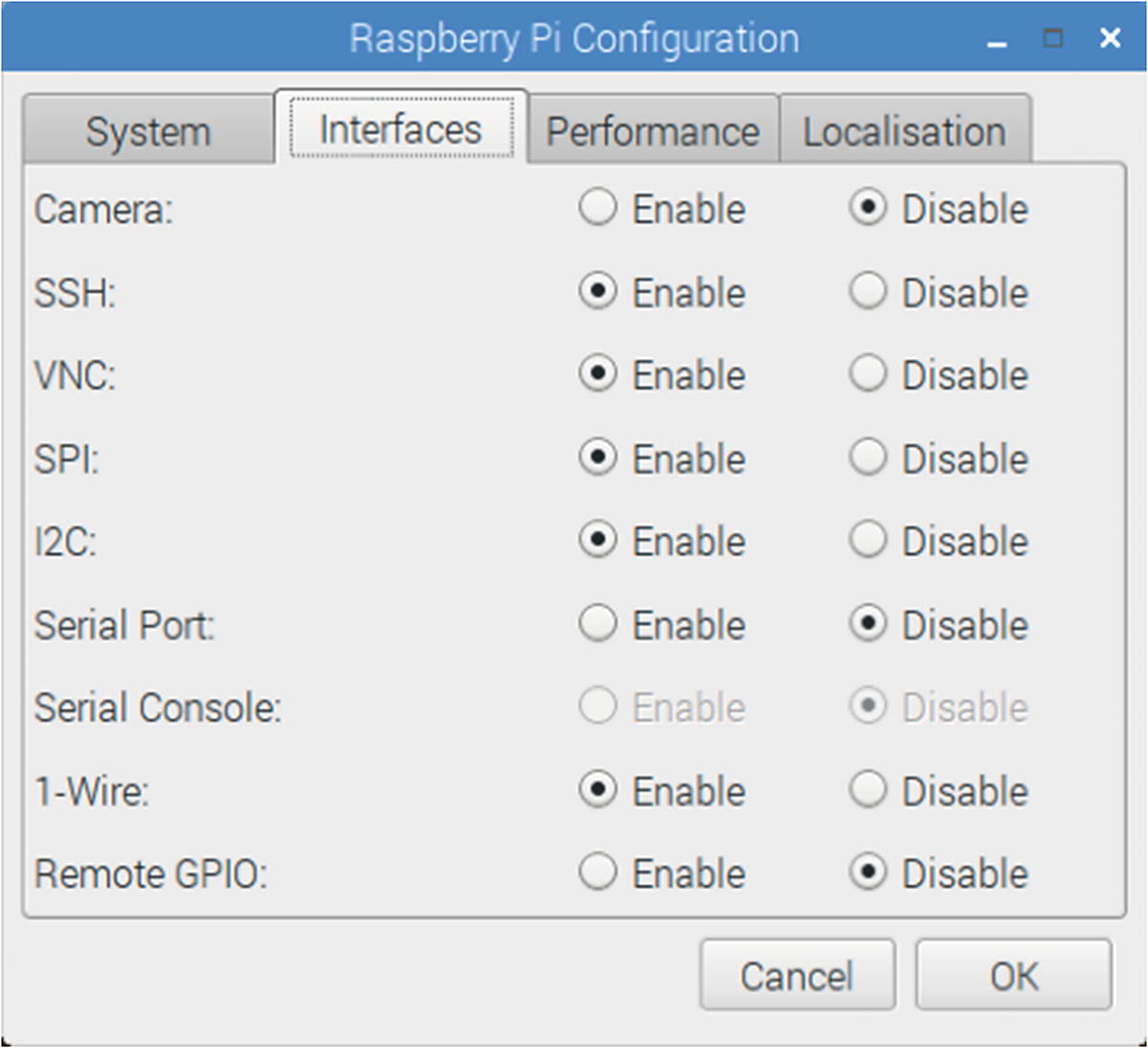The height and width of the screenshot is (1048, 1148).
Task: Select the Enable radio for SSH
Action: [598, 291]
